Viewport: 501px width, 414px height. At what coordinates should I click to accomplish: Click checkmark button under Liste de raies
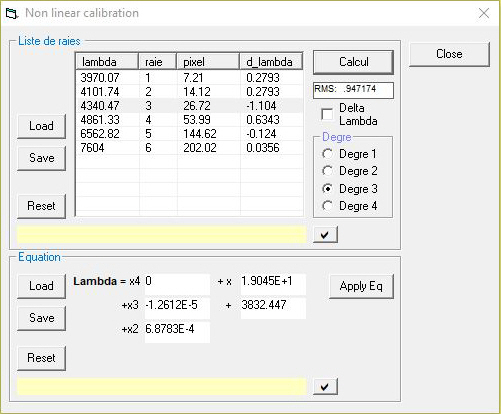point(325,235)
